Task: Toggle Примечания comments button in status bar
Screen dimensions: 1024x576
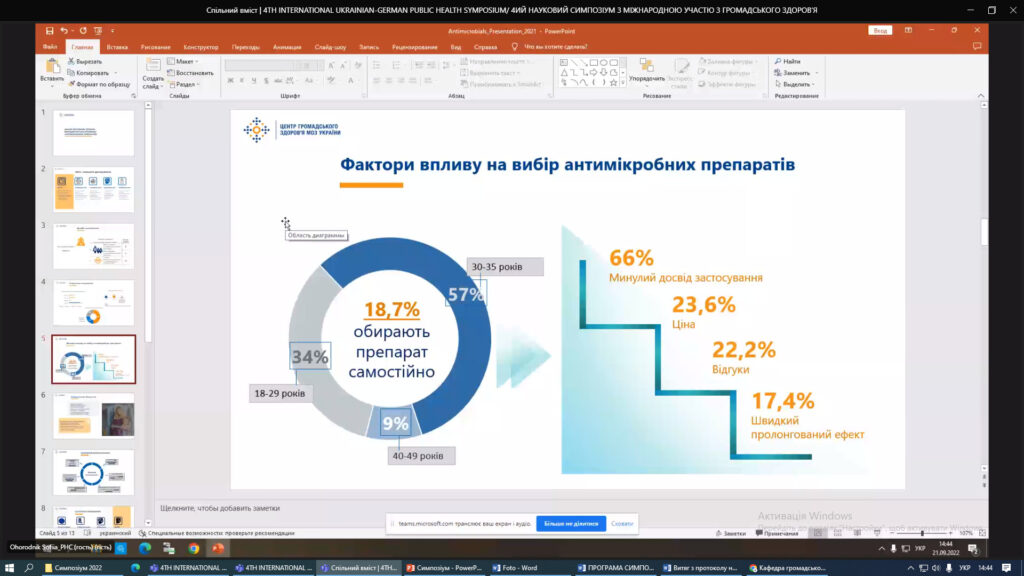Action: click(780, 533)
